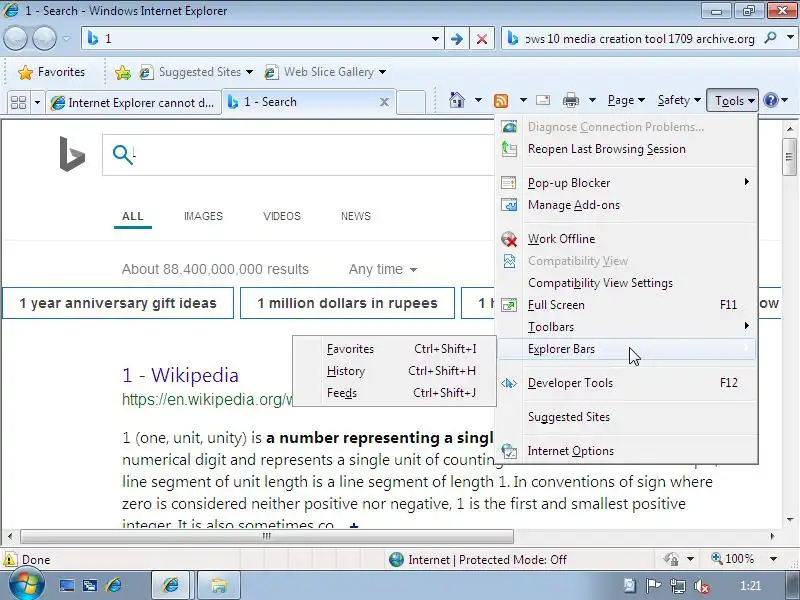Open the Page menu dropdown
Screen dimensions: 800x600
[626, 101]
